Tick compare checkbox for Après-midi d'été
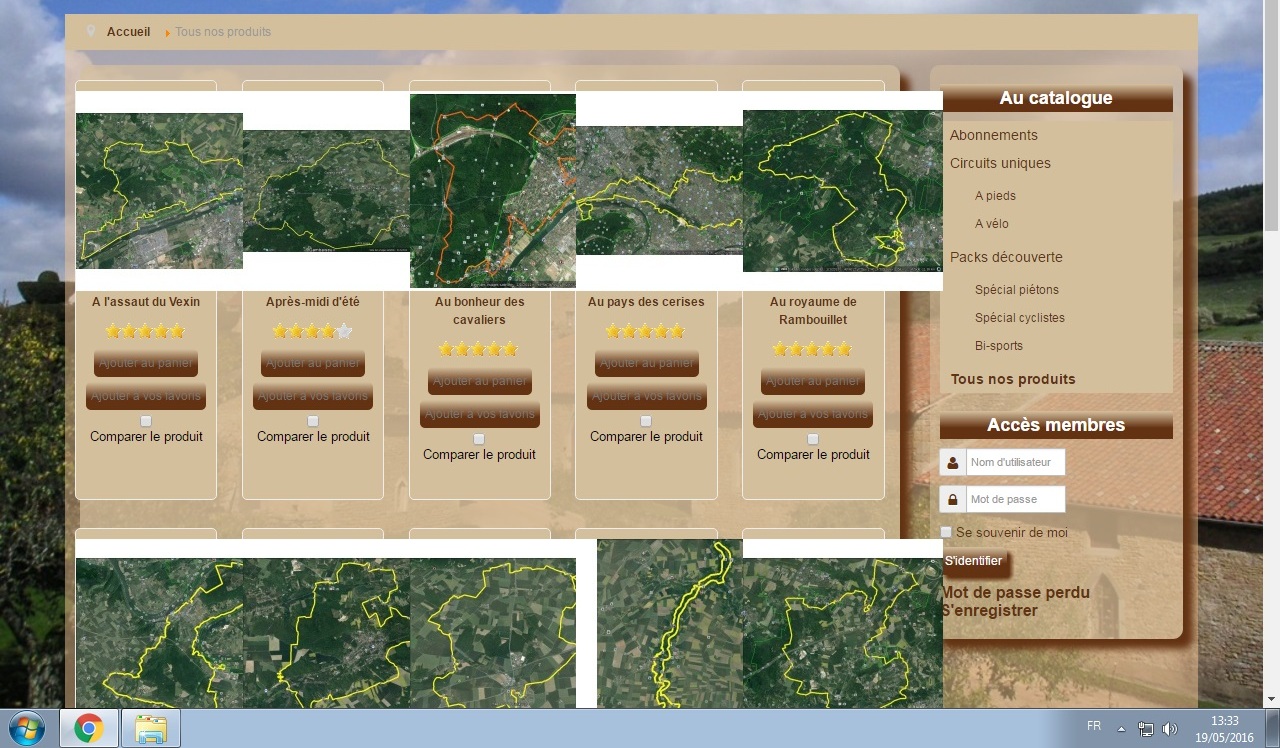 coord(313,421)
